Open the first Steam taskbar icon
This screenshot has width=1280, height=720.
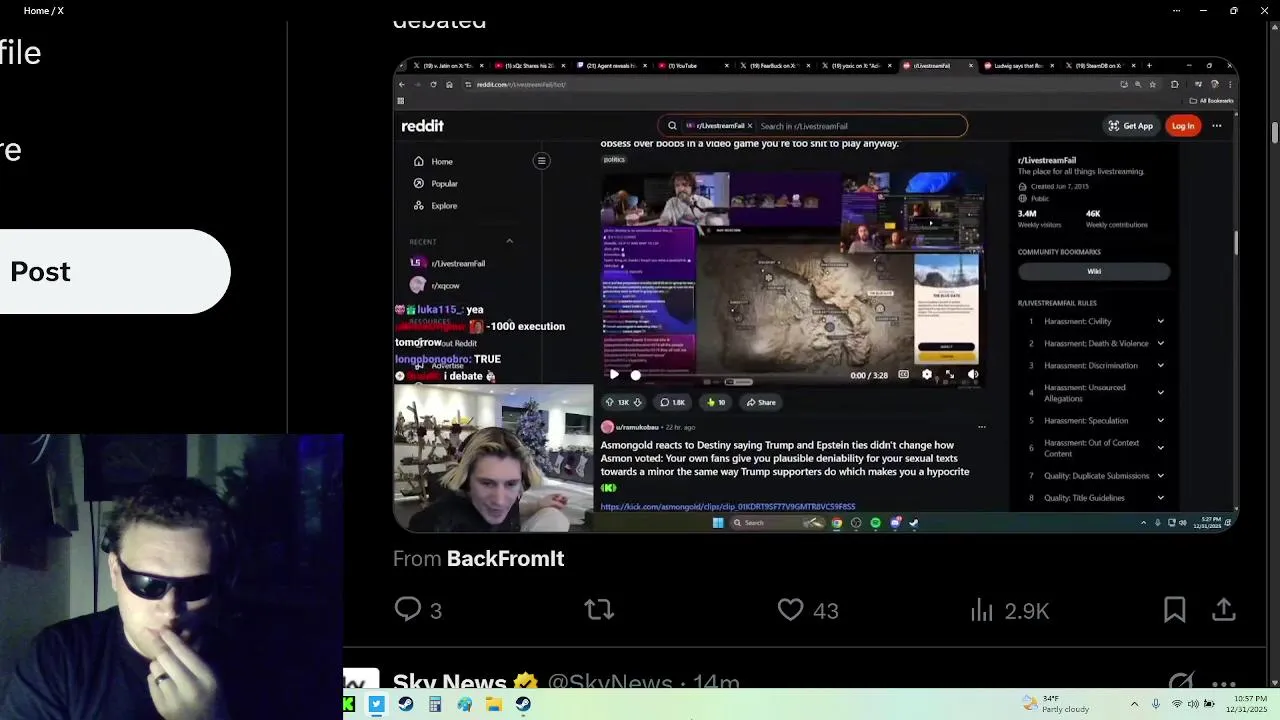point(405,704)
